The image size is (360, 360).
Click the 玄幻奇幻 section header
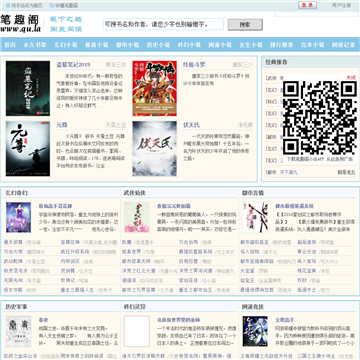16,193
